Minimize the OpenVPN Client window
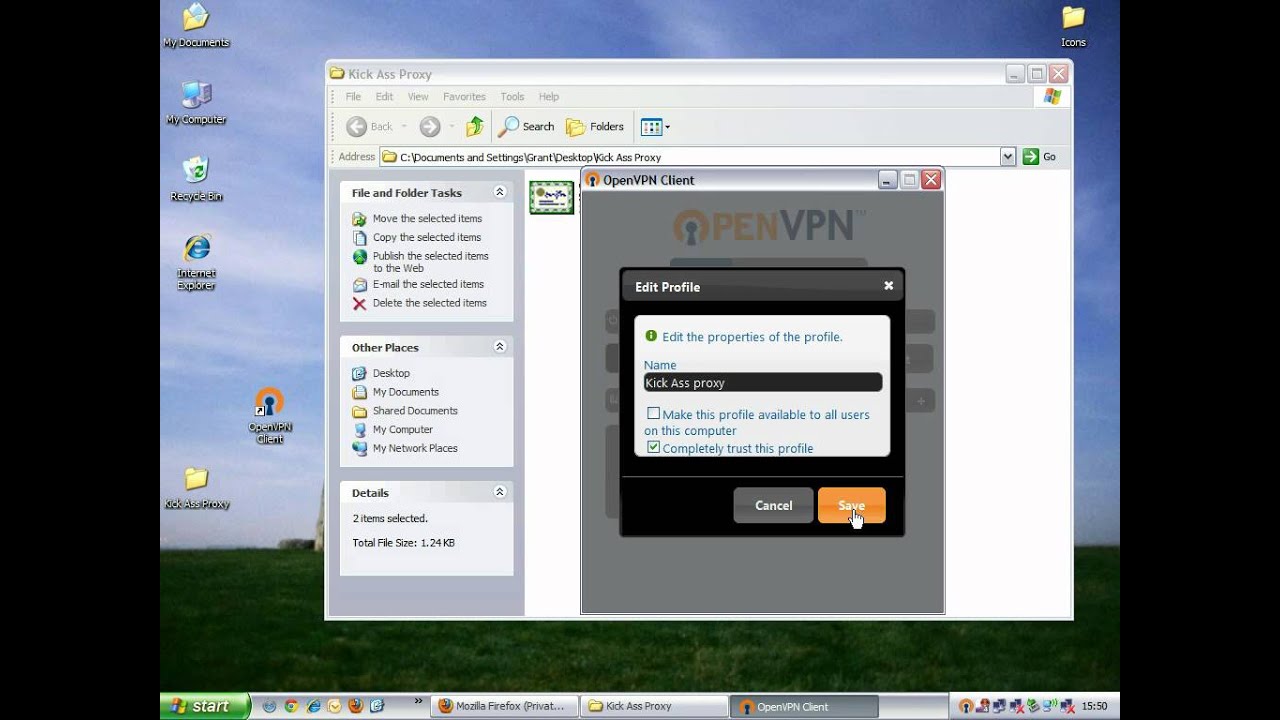This screenshot has width=1280, height=720. tap(888, 180)
